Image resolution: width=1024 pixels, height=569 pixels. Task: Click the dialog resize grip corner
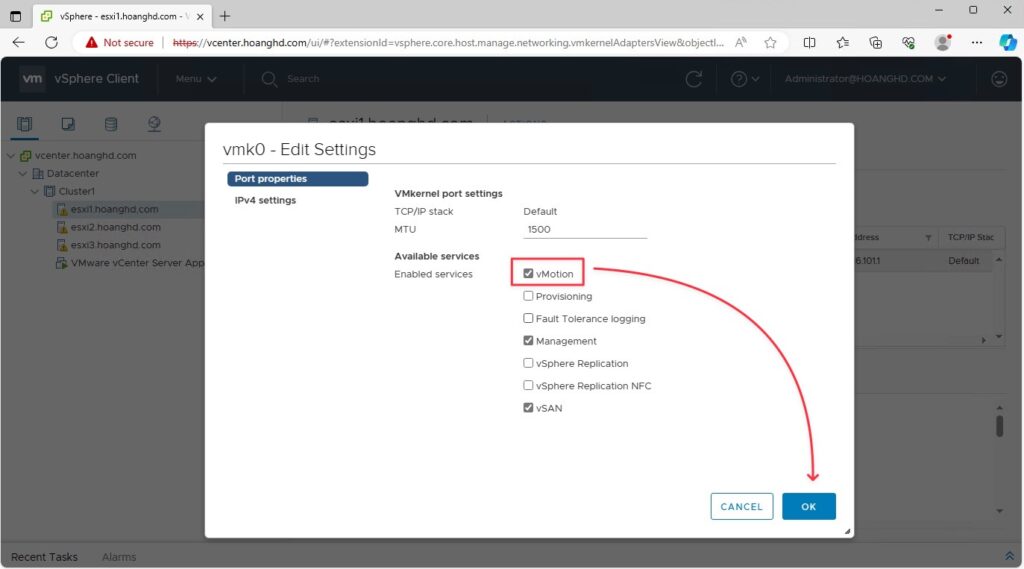847,531
